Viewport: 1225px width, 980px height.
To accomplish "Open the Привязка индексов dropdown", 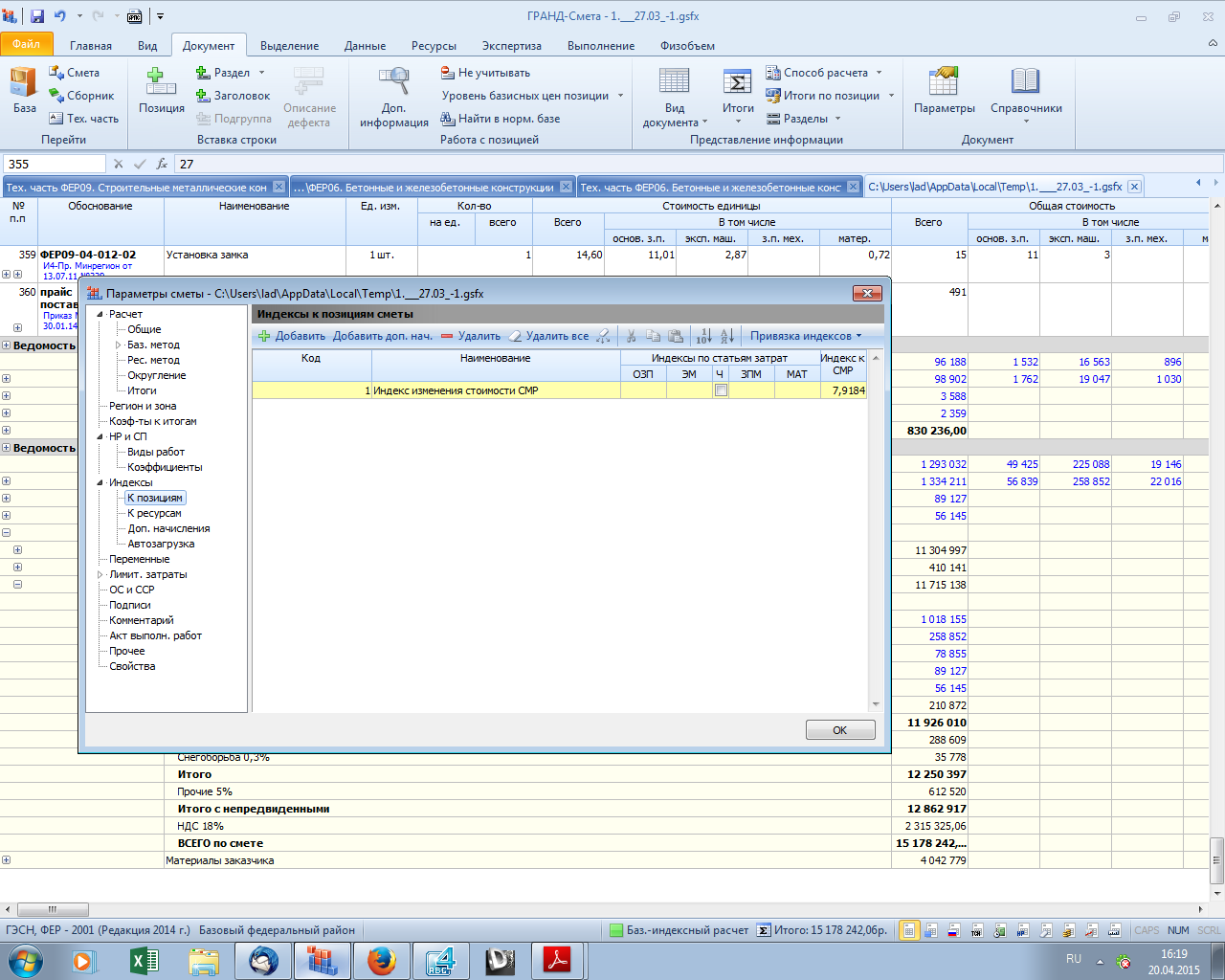I will point(805,336).
